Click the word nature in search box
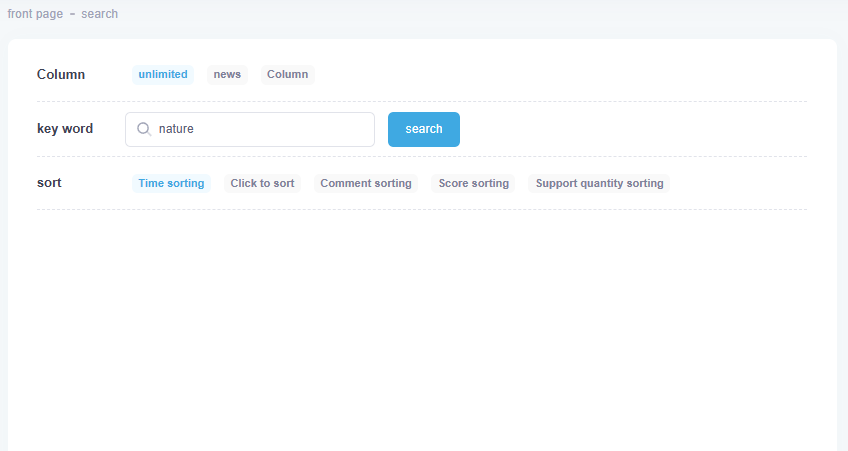 [x=176, y=129]
